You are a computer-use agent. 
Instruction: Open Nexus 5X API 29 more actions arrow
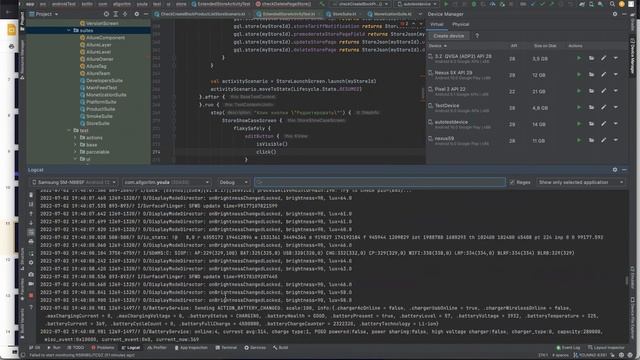point(616,75)
